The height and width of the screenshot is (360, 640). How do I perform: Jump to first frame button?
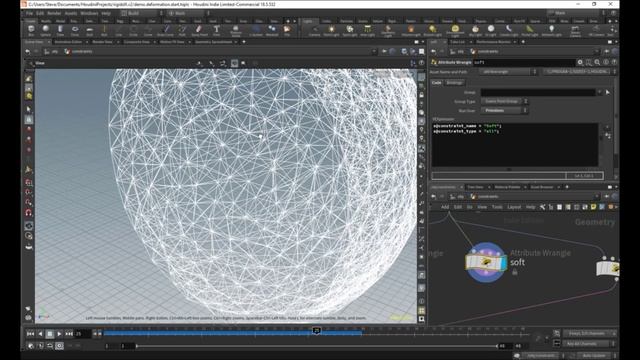pos(30,334)
